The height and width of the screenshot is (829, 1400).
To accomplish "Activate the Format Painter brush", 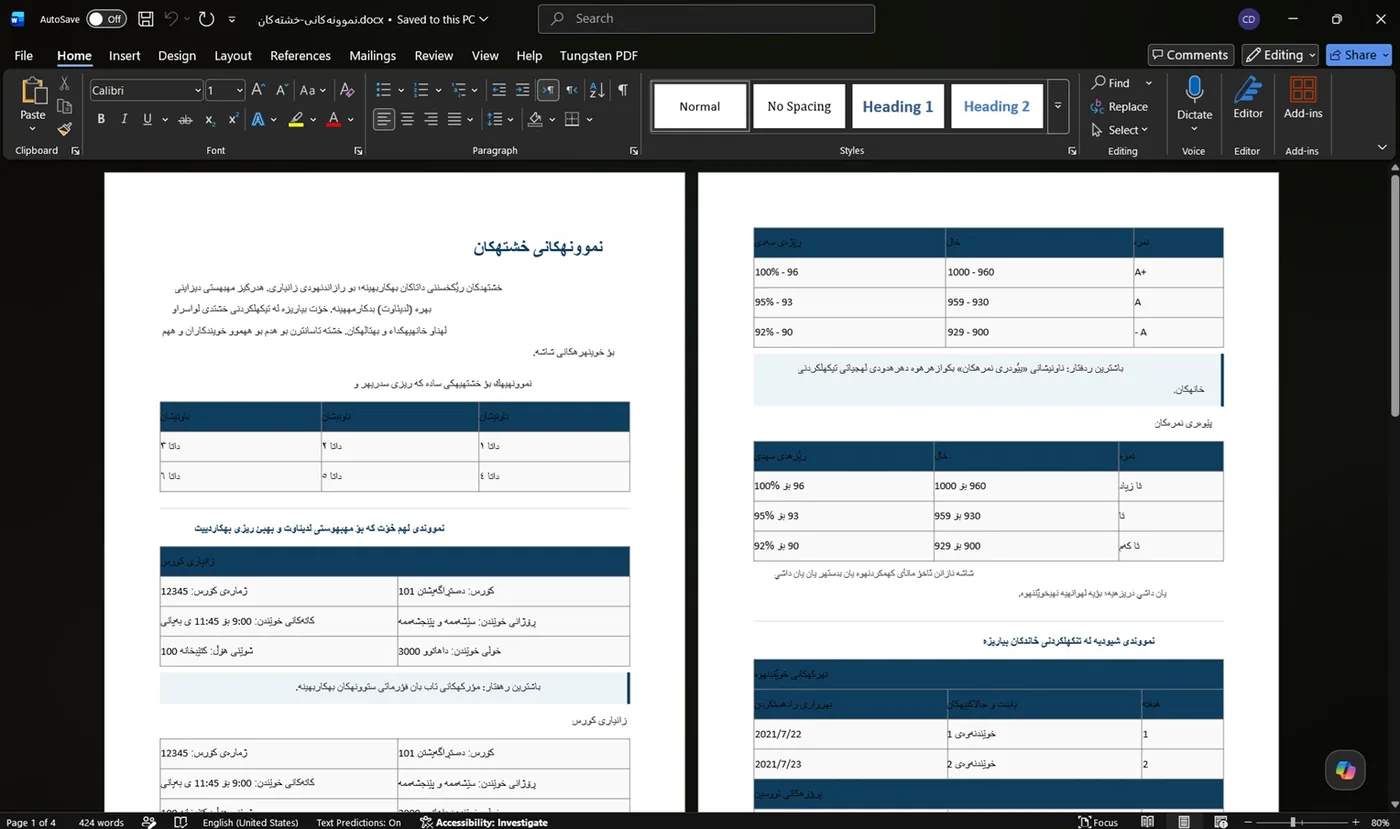I will (64, 129).
